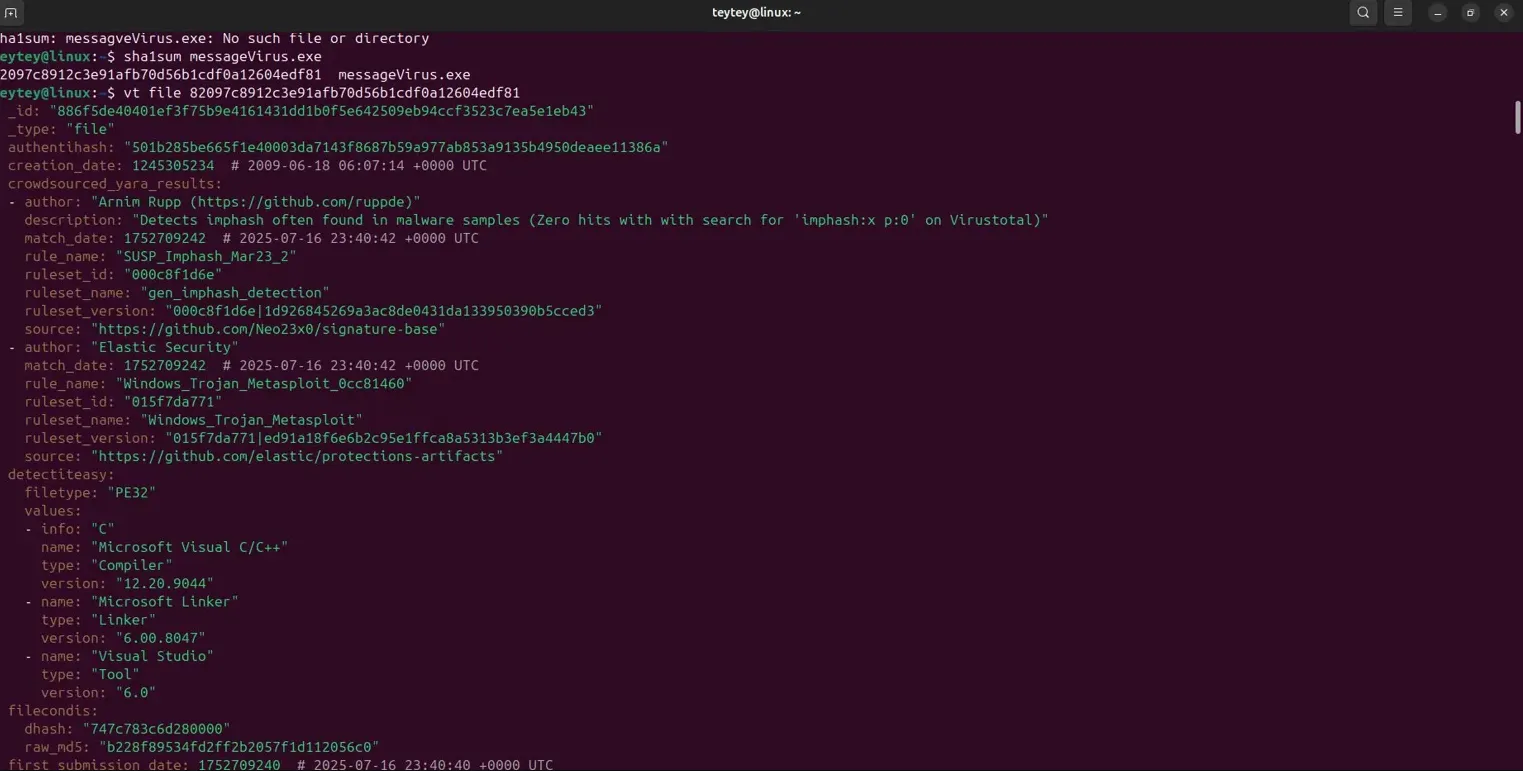Click the terminal window restore icon
The image size is (1523, 771).
click(1470, 12)
